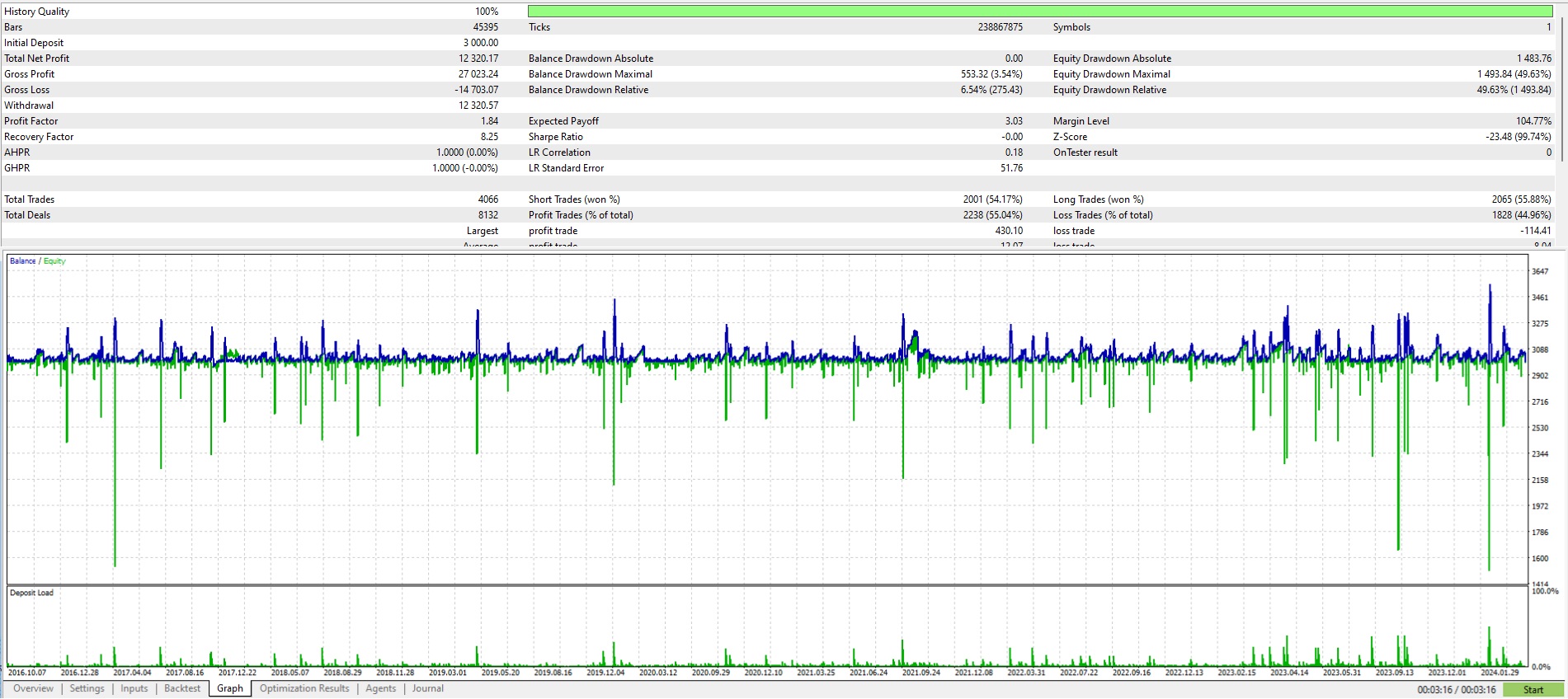Click the Recovery Factor value 8.25
Image resolution: width=1568 pixels, height=699 pixels.
[x=490, y=137]
